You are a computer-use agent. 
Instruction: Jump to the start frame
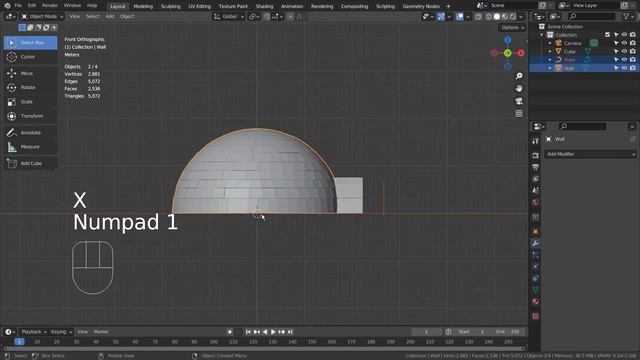pyautogui.click(x=248, y=332)
